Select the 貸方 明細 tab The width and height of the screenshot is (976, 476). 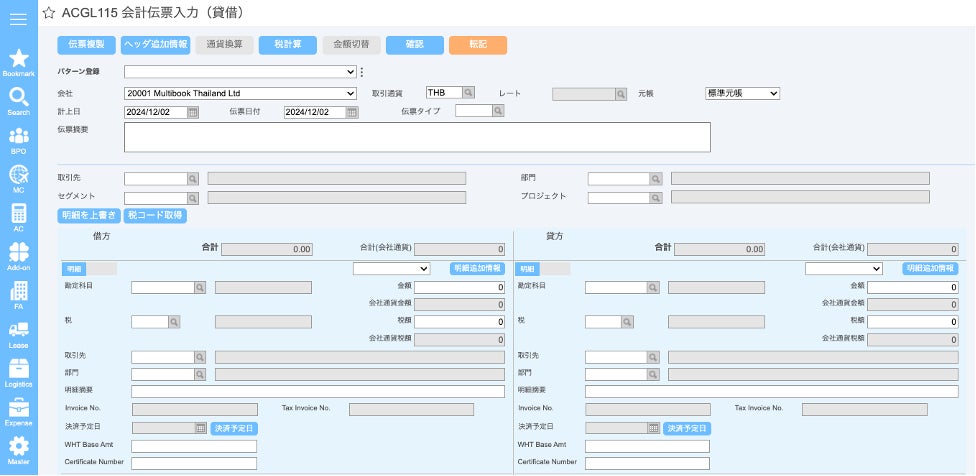coord(528,269)
